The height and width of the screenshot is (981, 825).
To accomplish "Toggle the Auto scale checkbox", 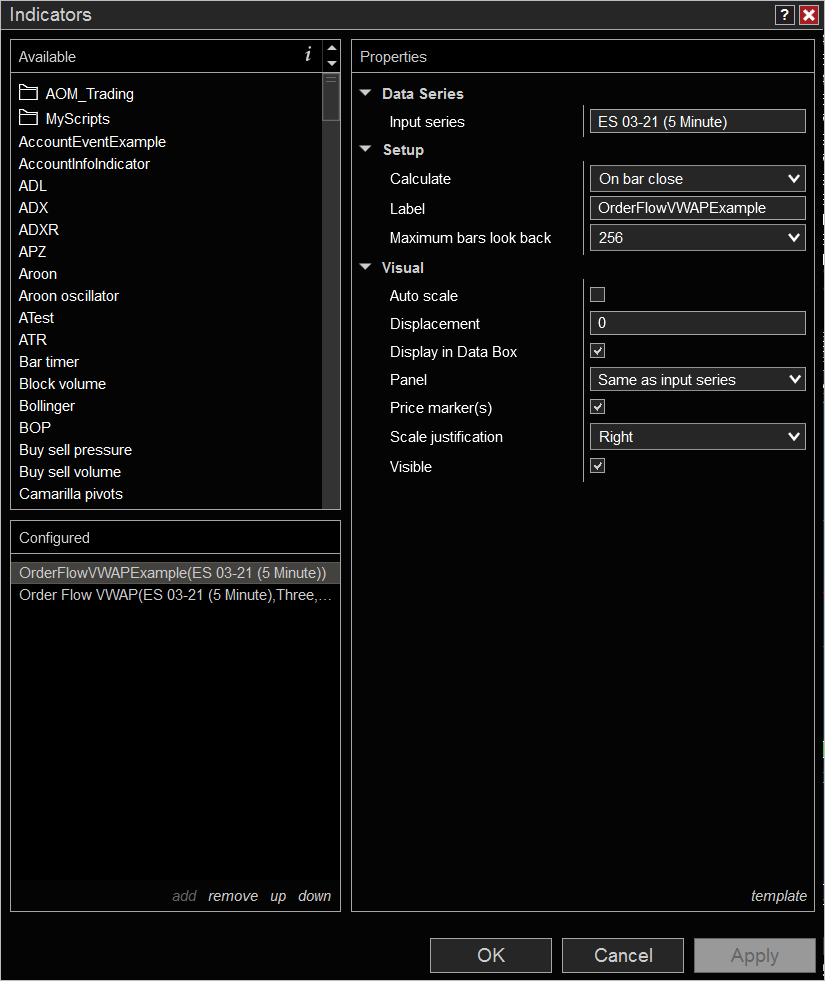I will 597,295.
